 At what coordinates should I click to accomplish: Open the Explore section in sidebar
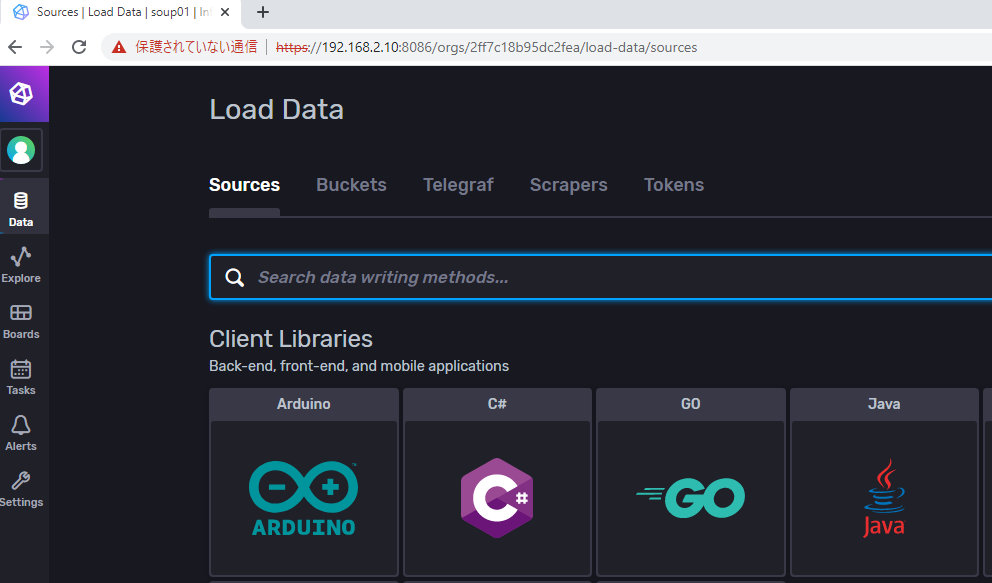click(21, 265)
